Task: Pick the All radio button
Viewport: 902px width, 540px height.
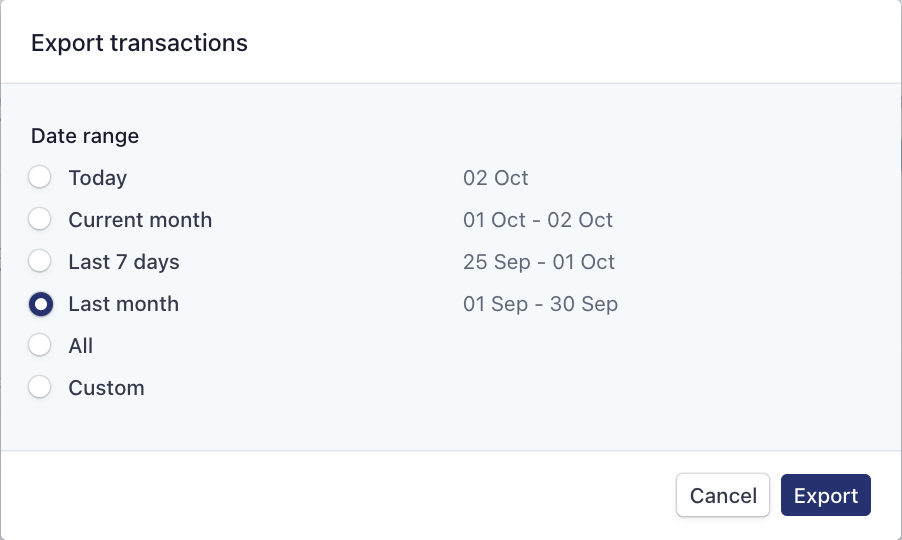Action: (40, 345)
